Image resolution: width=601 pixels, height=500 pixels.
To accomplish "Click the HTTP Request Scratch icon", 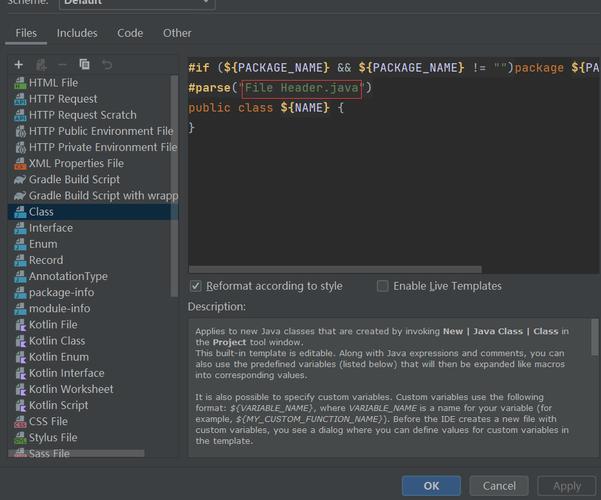I will [x=20, y=115].
